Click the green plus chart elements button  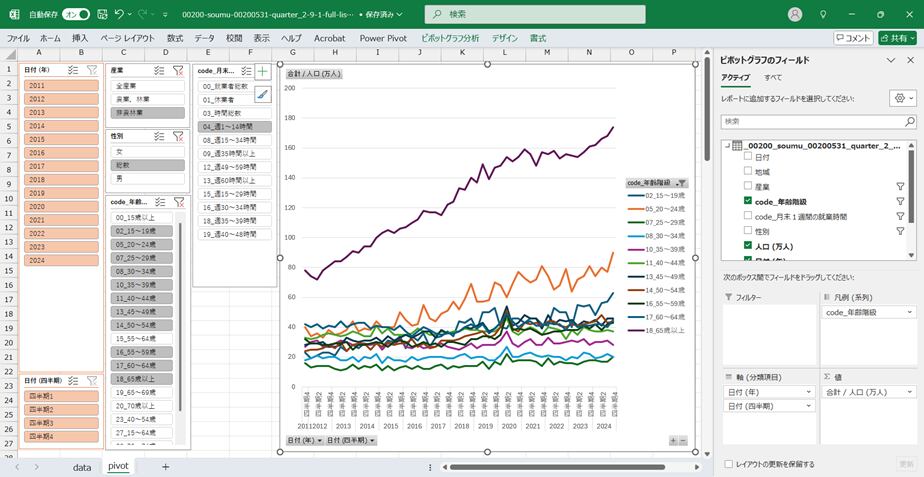[262, 72]
